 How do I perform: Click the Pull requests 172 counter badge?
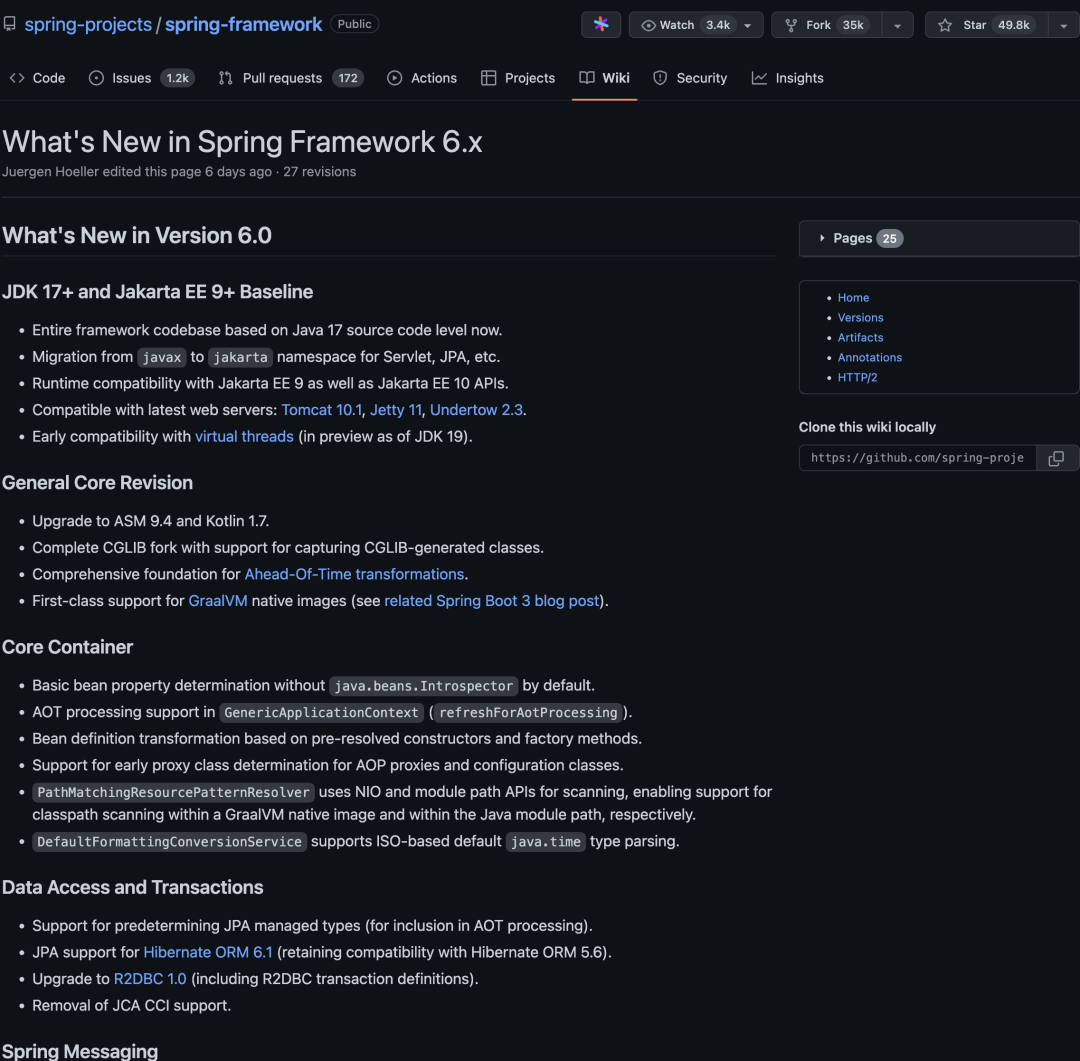348,78
